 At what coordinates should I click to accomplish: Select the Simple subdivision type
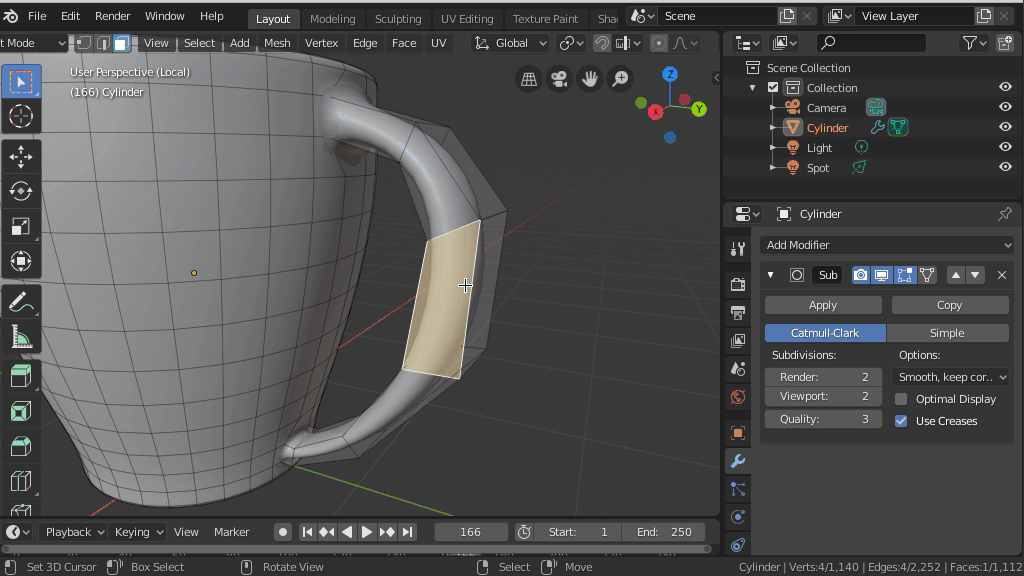(946, 333)
